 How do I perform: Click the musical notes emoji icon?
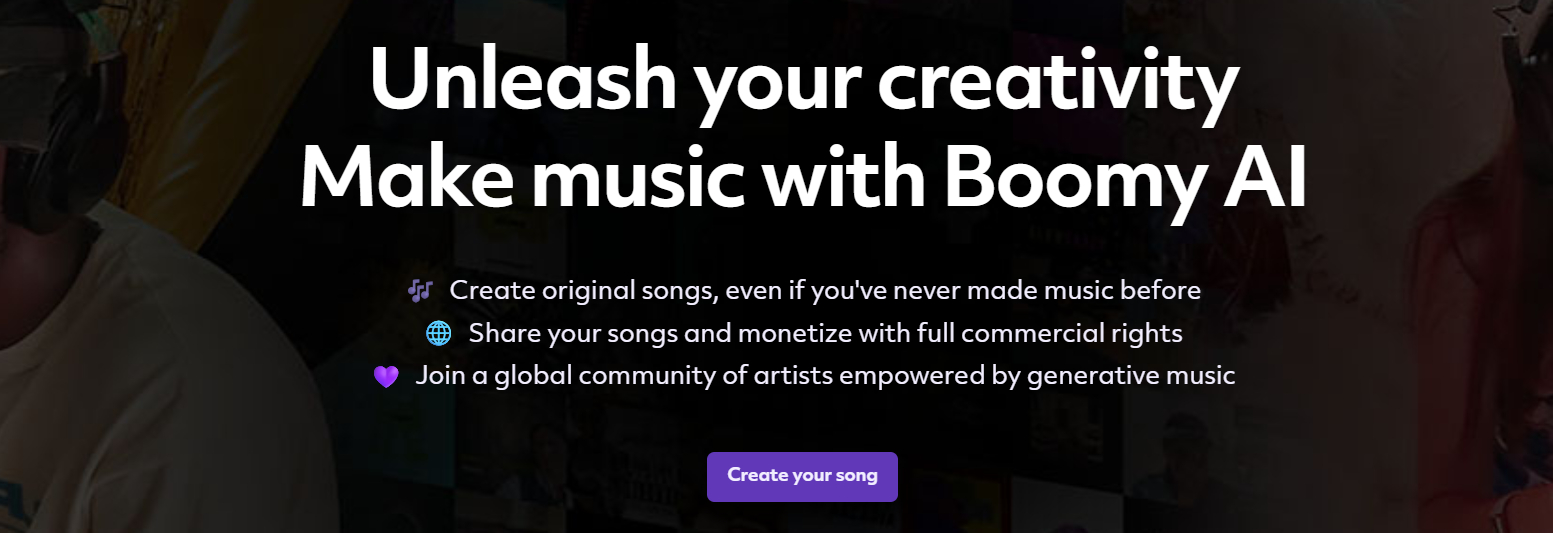[x=420, y=291]
